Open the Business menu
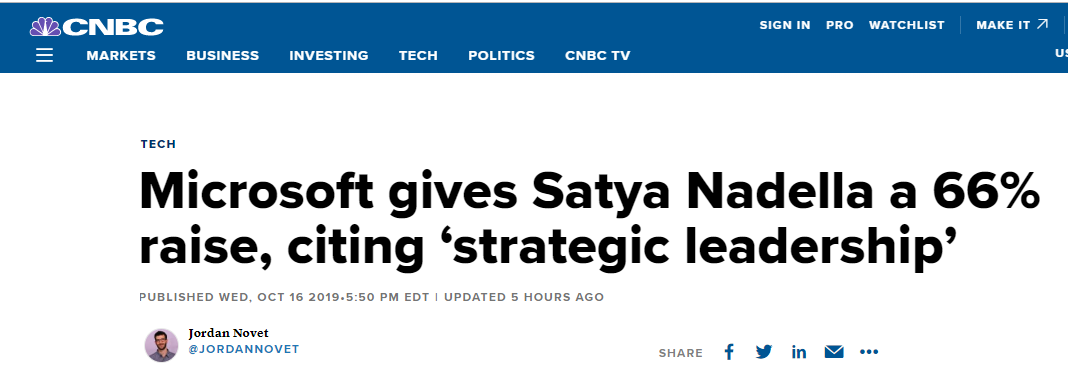 [x=223, y=56]
